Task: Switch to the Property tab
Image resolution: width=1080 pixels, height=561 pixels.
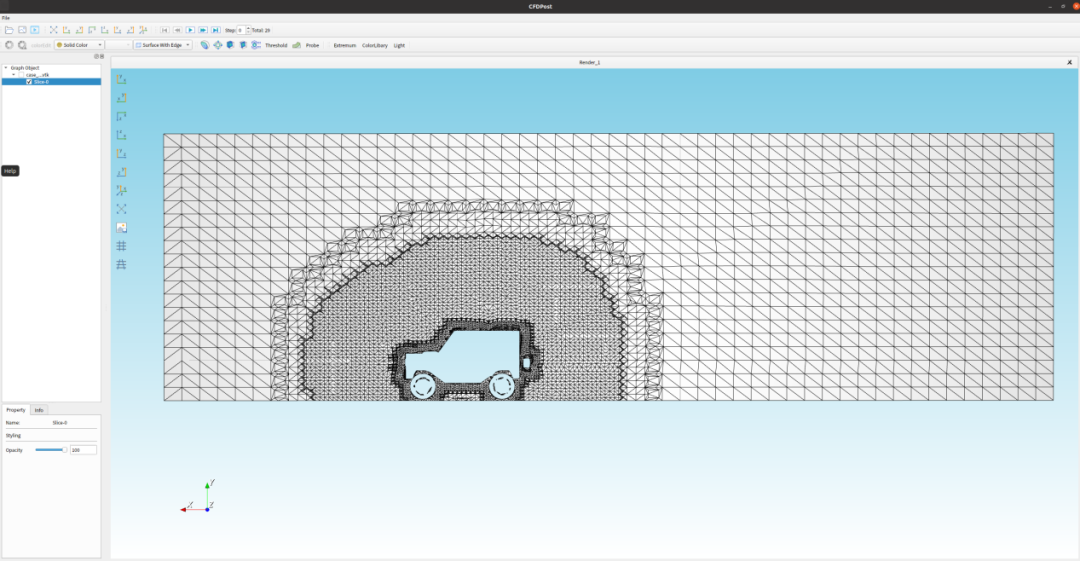Action: pyautogui.click(x=15, y=409)
